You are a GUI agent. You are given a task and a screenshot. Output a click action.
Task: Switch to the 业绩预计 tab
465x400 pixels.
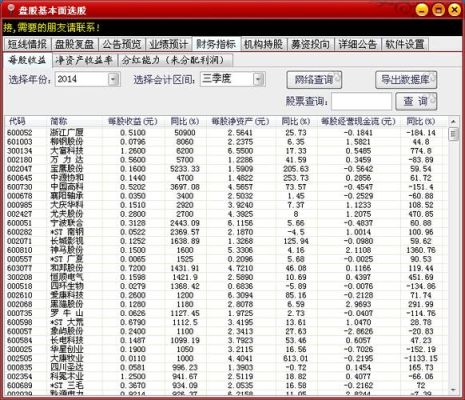[169, 44]
